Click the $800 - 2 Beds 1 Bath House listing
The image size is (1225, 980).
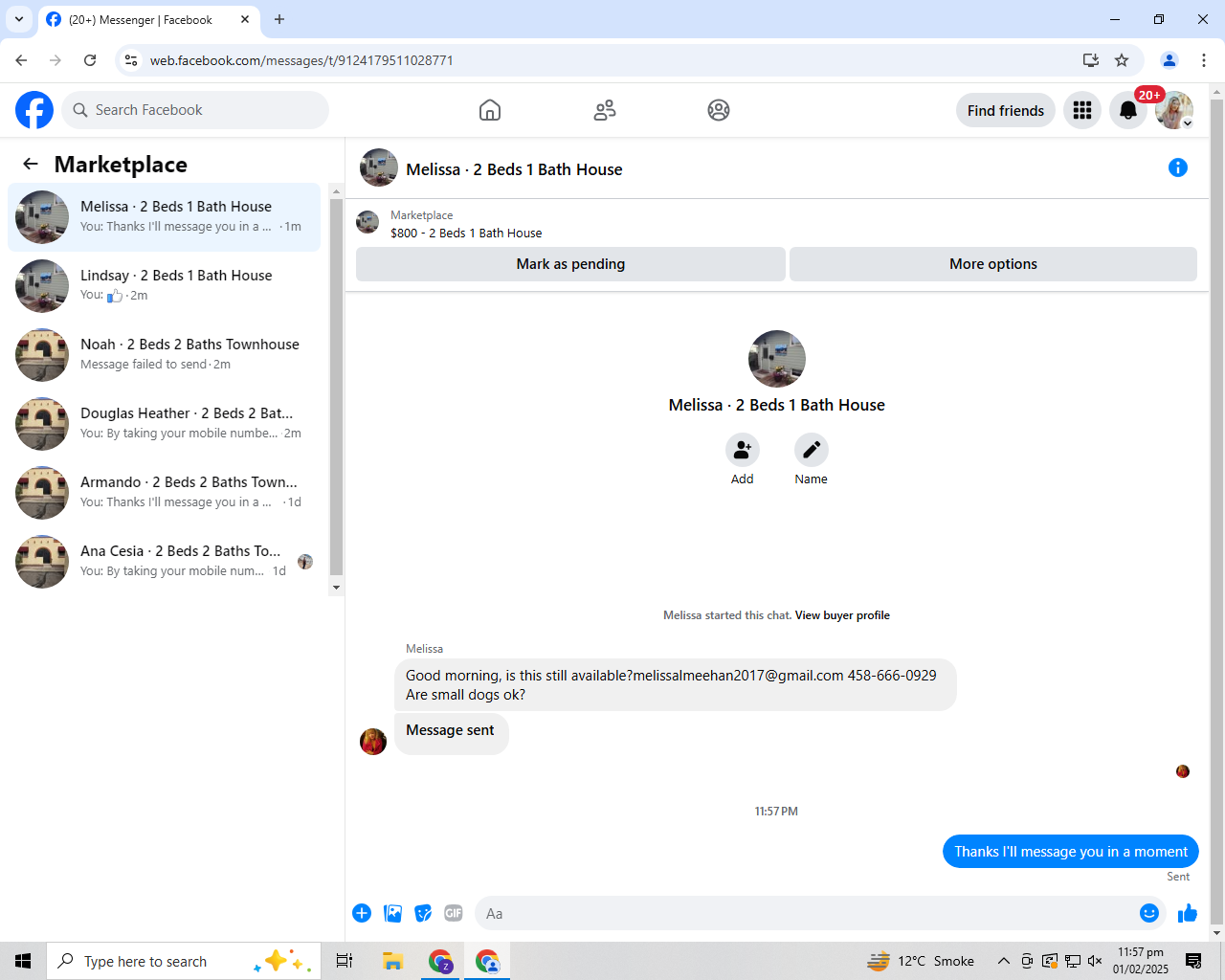[466, 233]
